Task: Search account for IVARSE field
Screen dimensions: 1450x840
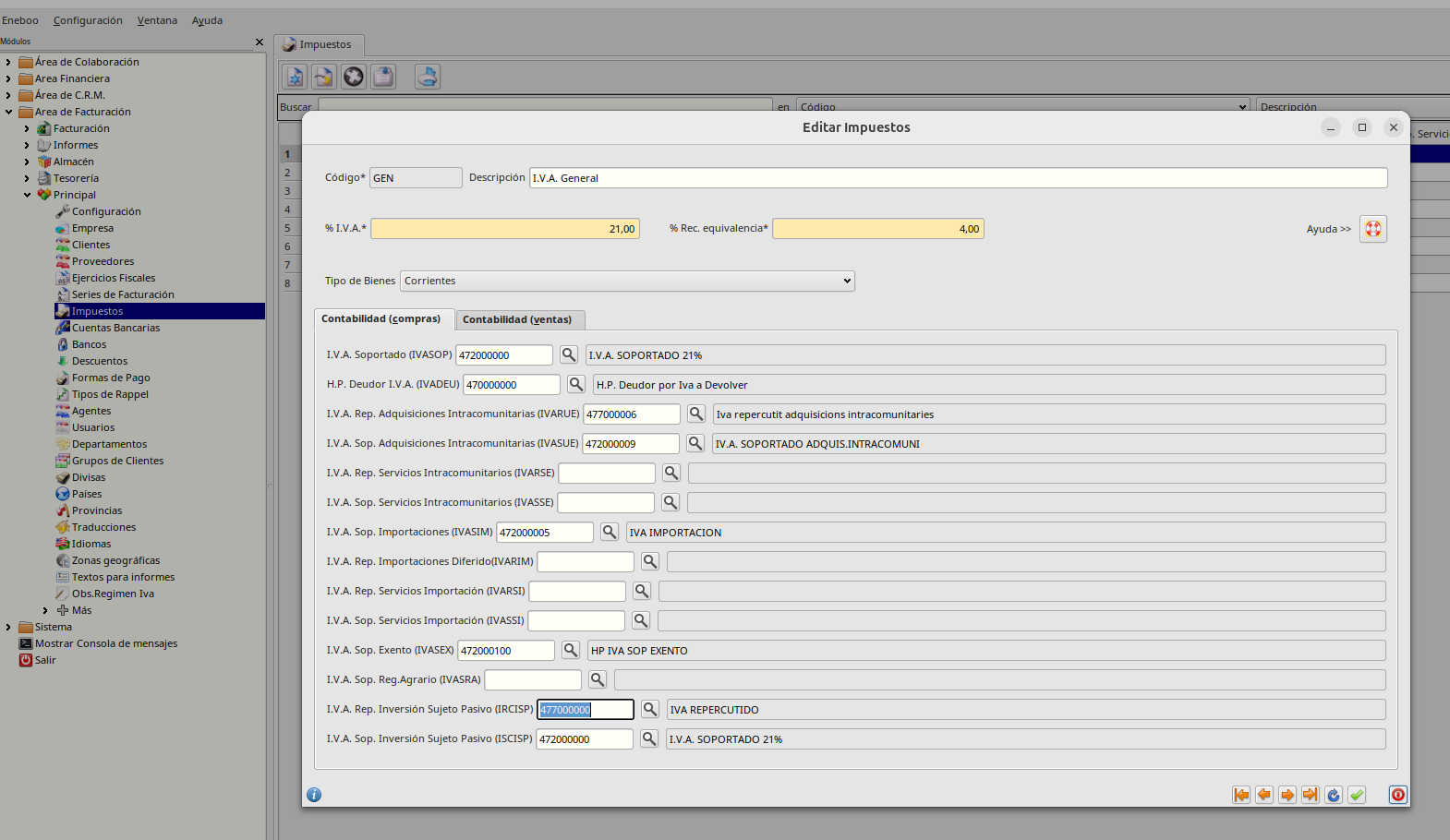Action: pyautogui.click(x=671, y=473)
